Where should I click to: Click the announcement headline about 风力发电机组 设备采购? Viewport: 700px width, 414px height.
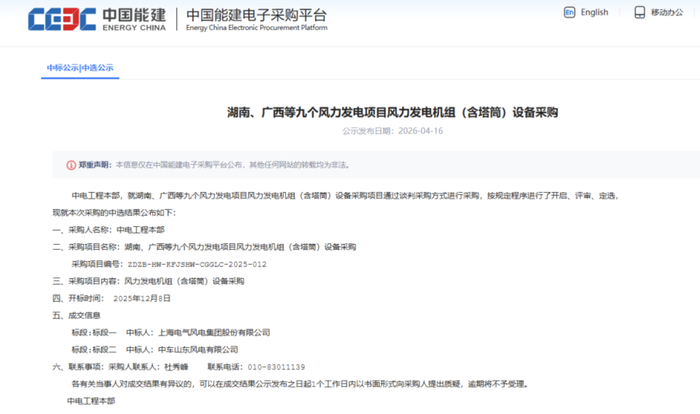392,113
